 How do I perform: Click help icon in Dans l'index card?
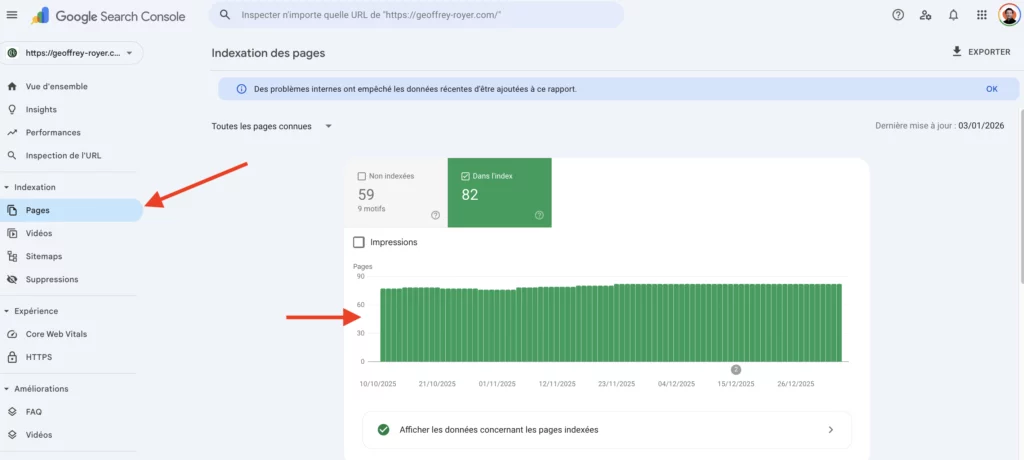tap(539, 215)
